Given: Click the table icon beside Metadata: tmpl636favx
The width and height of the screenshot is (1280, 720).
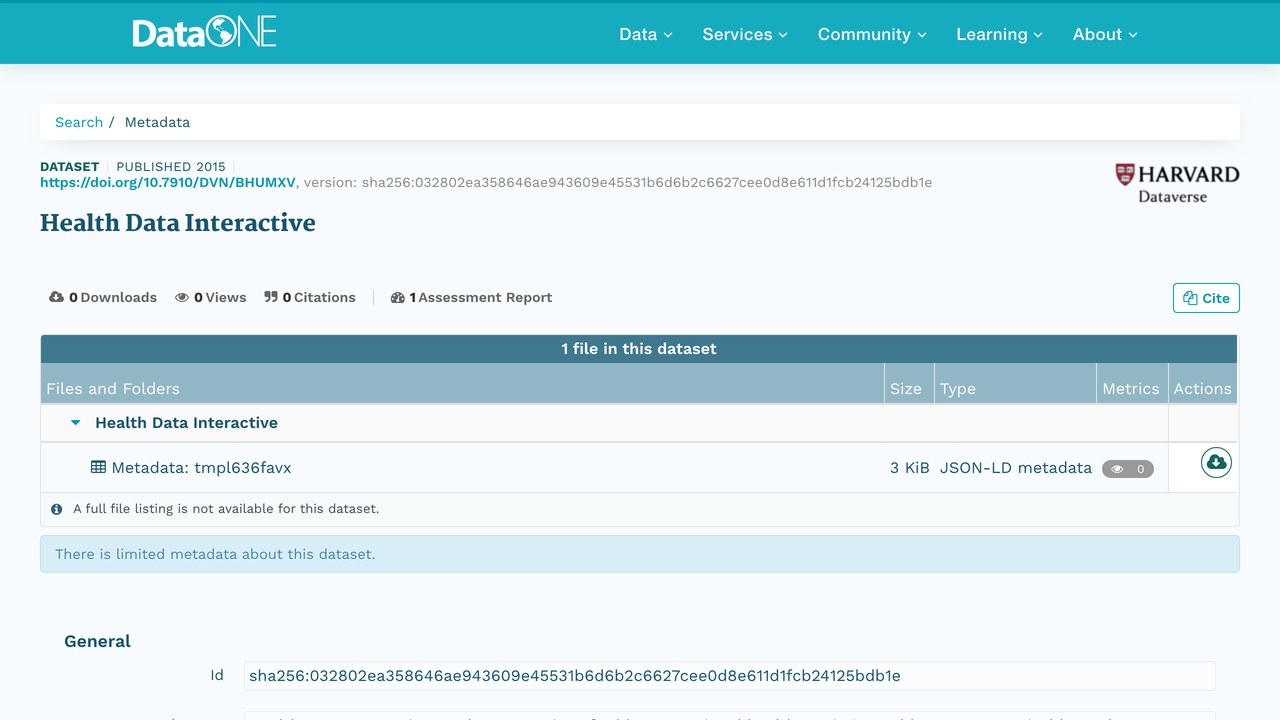Looking at the screenshot, I should [x=98, y=467].
